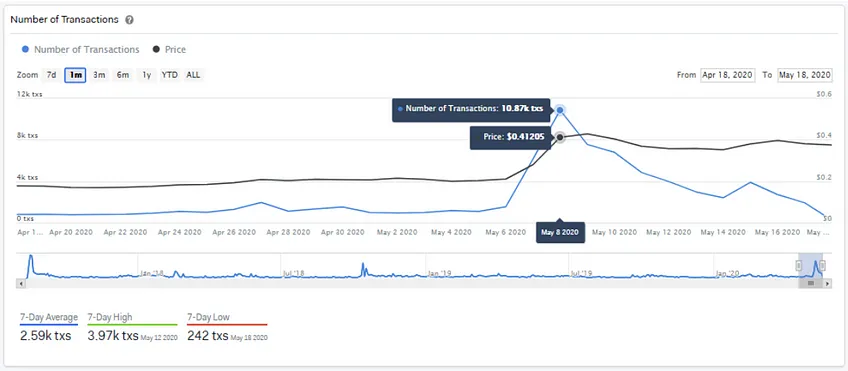Click the black price point on May 8
This screenshot has width=848, height=371.
(560, 137)
